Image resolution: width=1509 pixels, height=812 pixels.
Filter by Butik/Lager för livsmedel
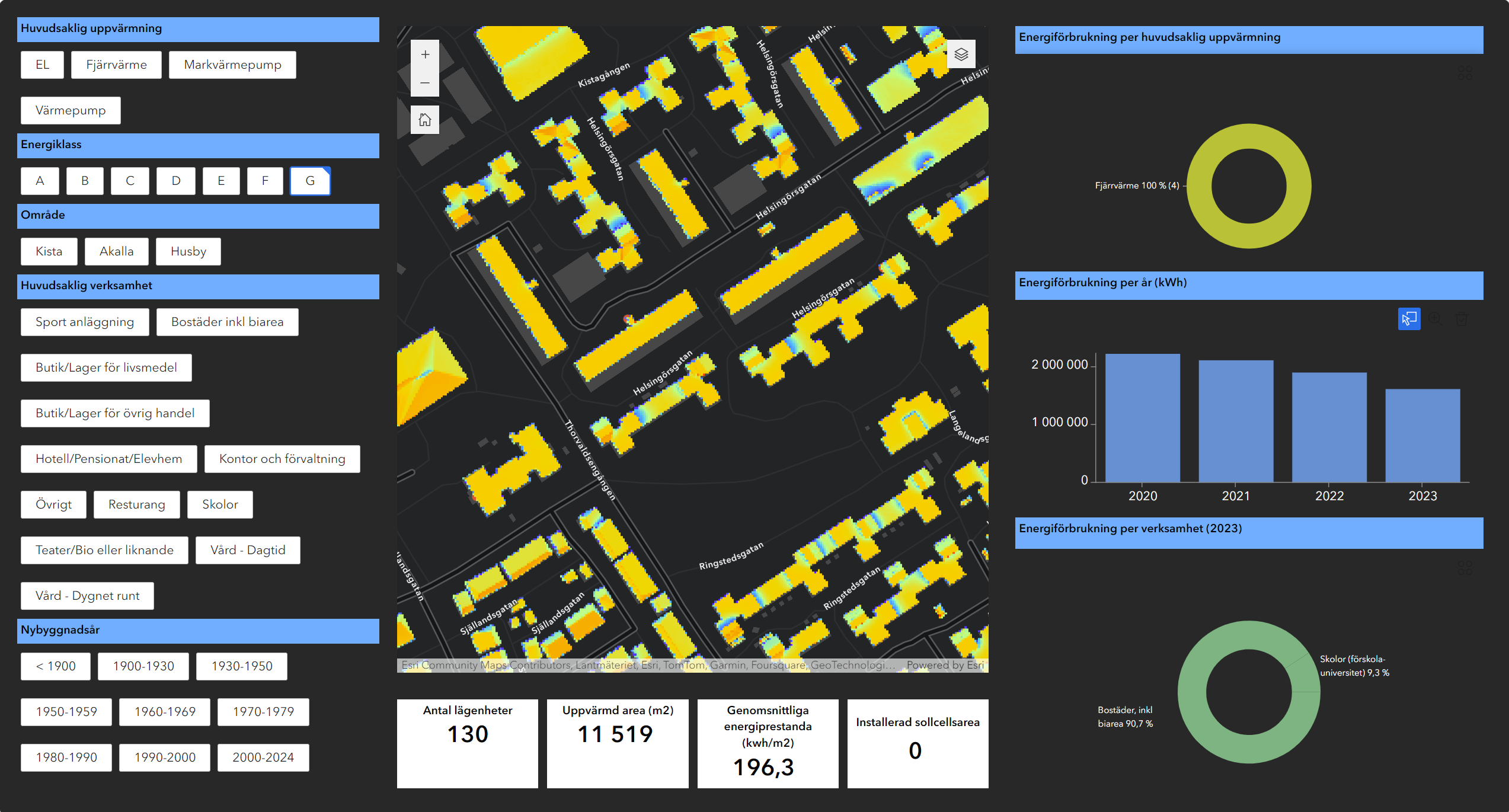click(106, 367)
